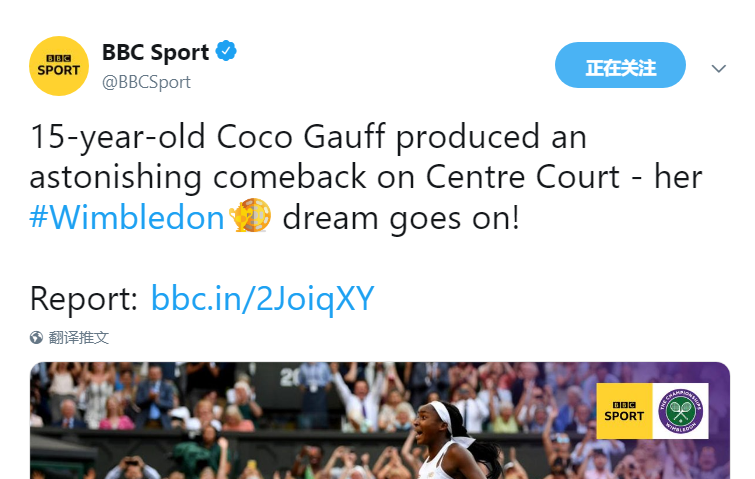Click the trophy emoji after #Wimbledon
This screenshot has width=755, height=479.
tap(250, 217)
